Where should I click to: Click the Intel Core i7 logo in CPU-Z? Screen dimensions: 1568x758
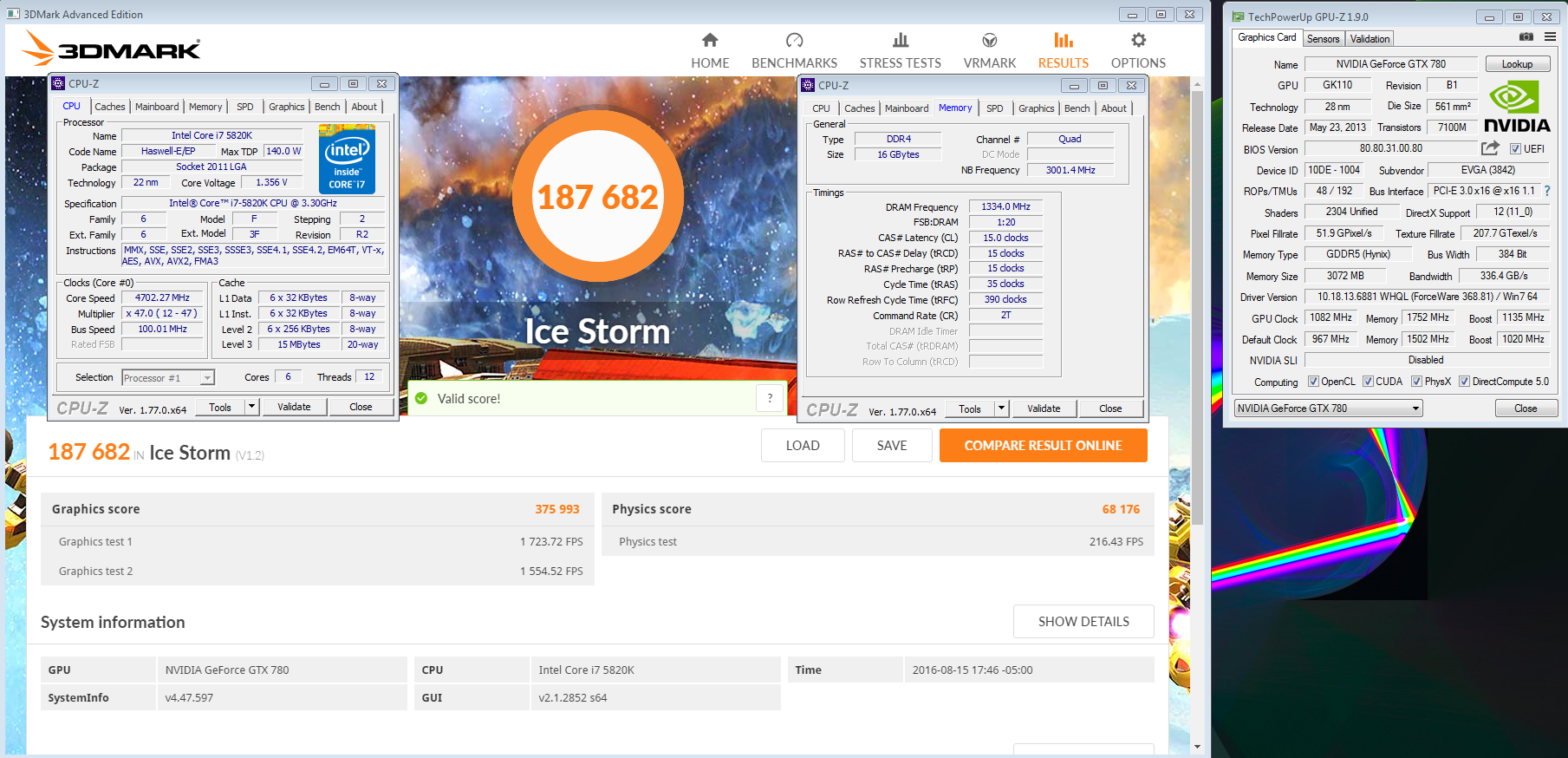347,159
